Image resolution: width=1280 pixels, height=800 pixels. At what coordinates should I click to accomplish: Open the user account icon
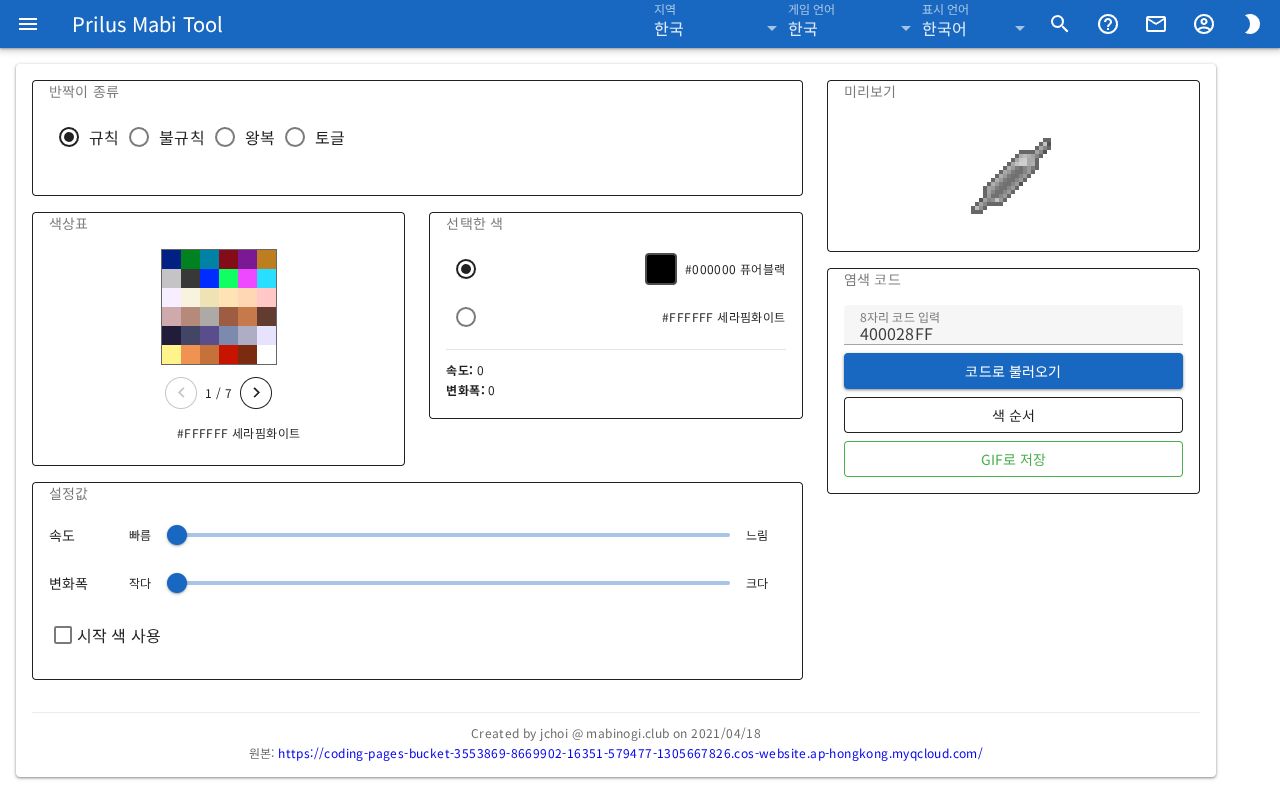[1204, 24]
